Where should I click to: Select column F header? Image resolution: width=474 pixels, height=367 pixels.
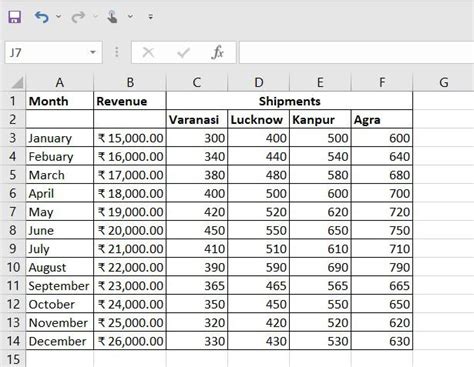(x=382, y=82)
